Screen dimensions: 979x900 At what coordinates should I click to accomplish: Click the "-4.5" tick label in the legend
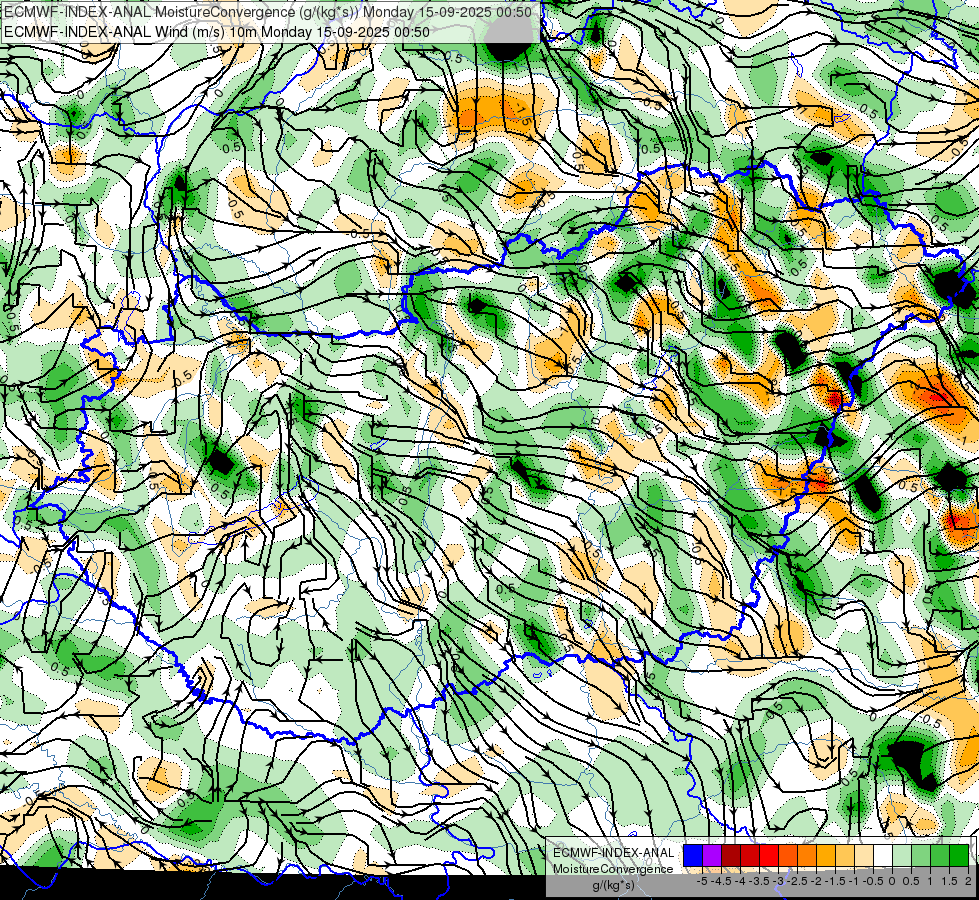(x=721, y=881)
